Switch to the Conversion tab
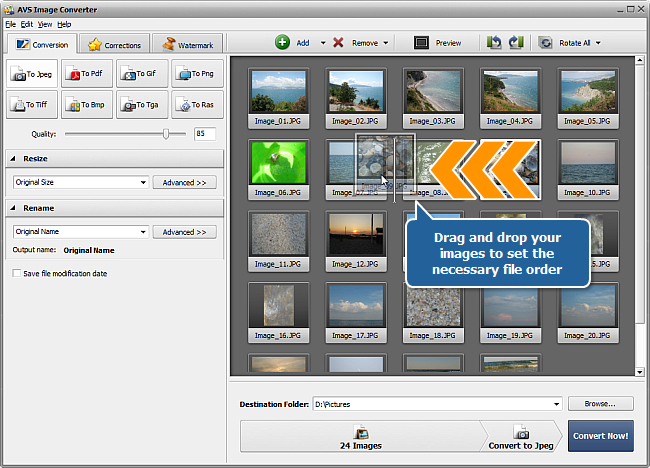650x468 pixels. coord(42,44)
